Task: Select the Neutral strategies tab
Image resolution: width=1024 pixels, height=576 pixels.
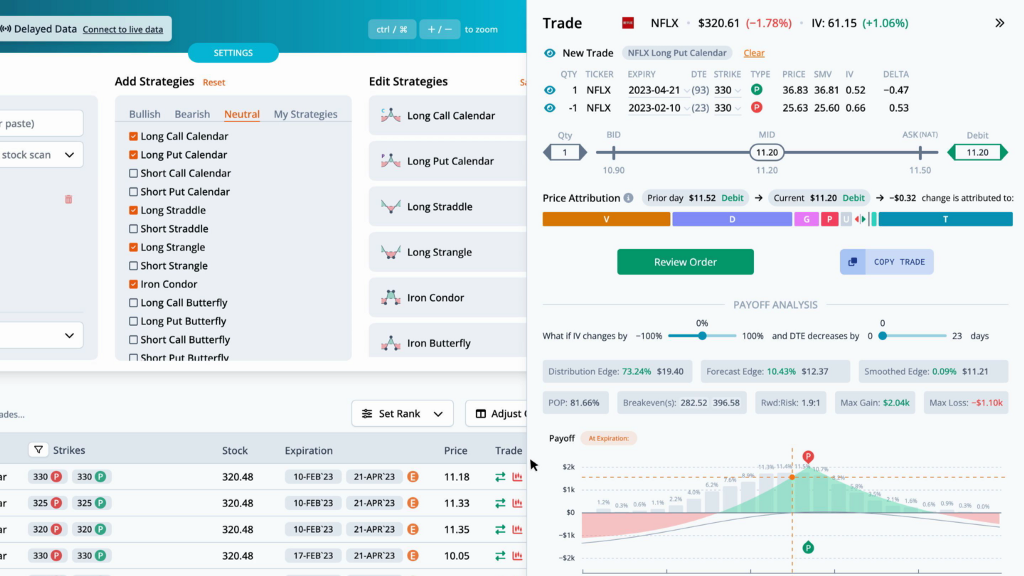Action: click(242, 114)
